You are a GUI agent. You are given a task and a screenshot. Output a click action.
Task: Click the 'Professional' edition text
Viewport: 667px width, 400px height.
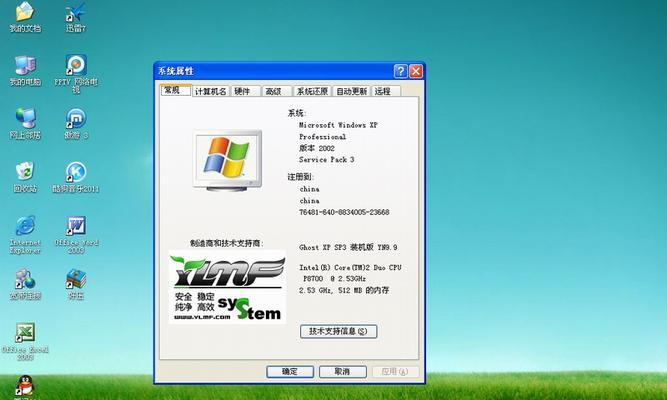coord(322,137)
